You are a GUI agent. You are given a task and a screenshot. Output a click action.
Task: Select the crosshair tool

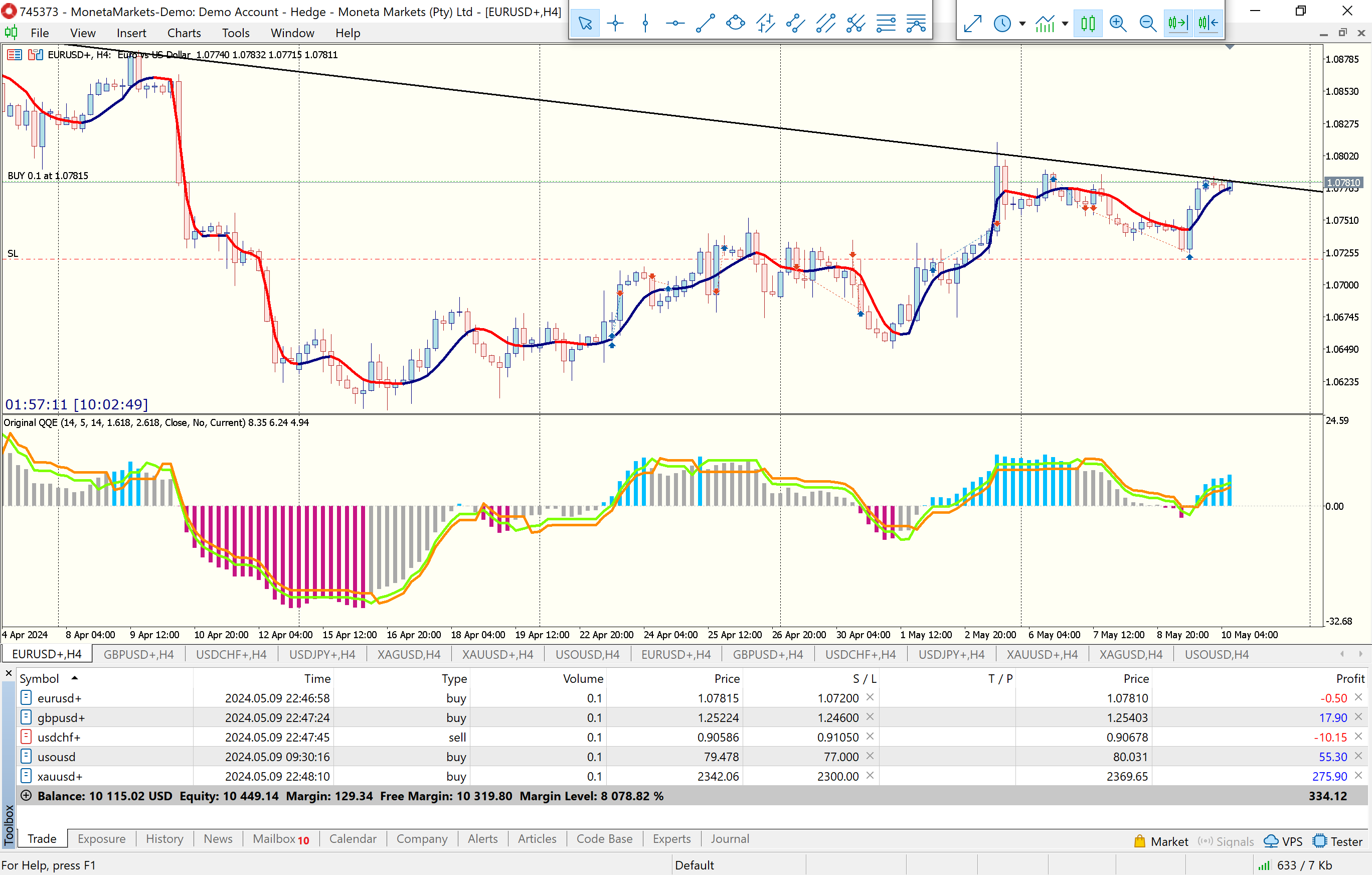[x=615, y=24]
